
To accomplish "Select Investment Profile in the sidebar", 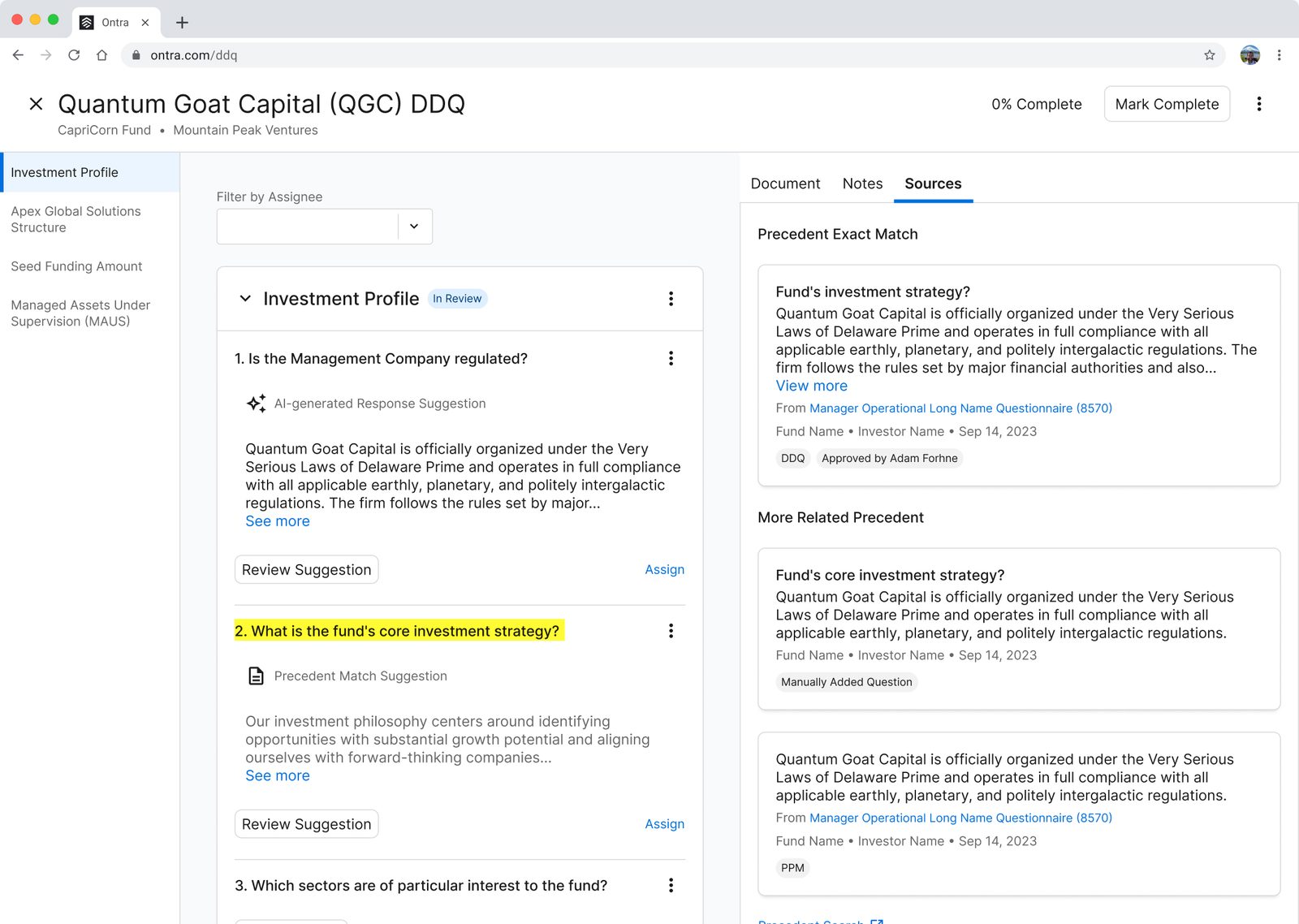I will pos(90,172).
